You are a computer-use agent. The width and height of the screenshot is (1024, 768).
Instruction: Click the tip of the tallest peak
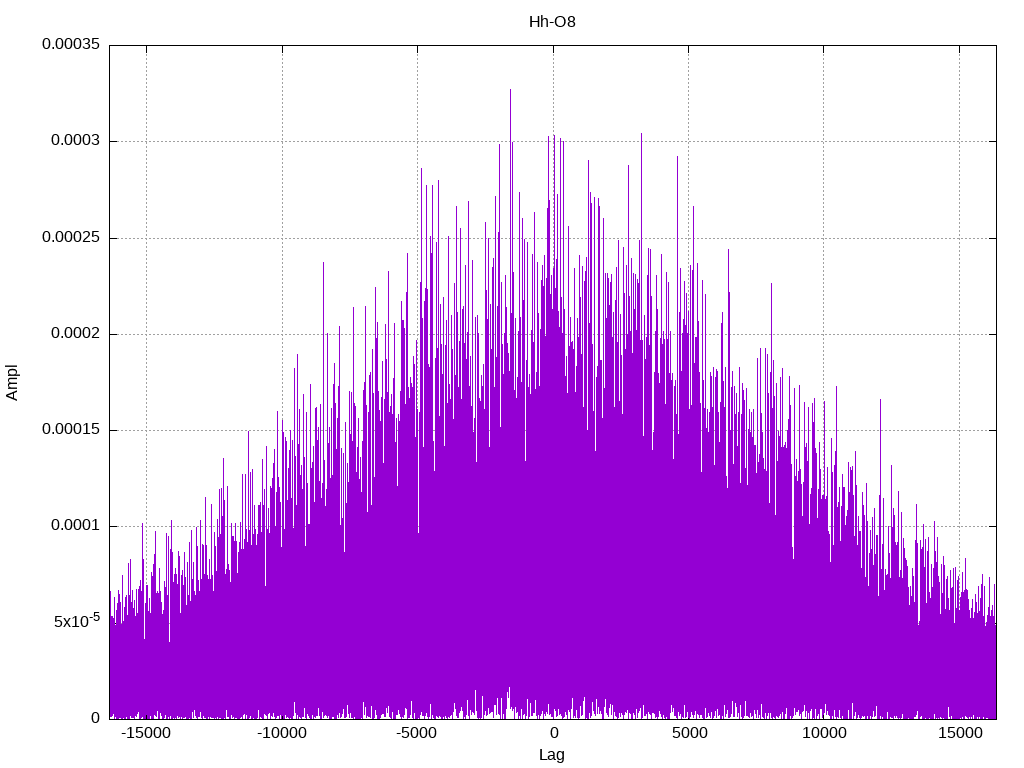tap(510, 90)
